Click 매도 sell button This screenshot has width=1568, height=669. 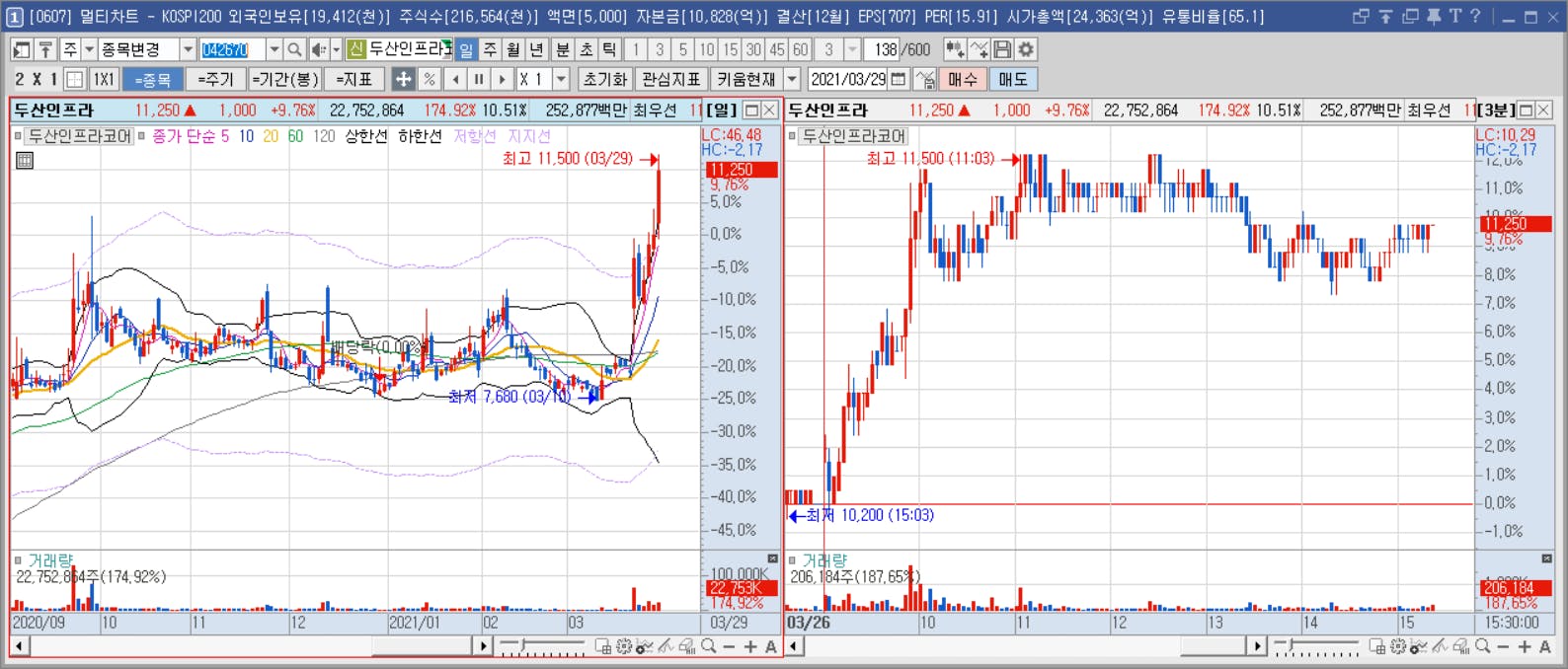[1012, 79]
